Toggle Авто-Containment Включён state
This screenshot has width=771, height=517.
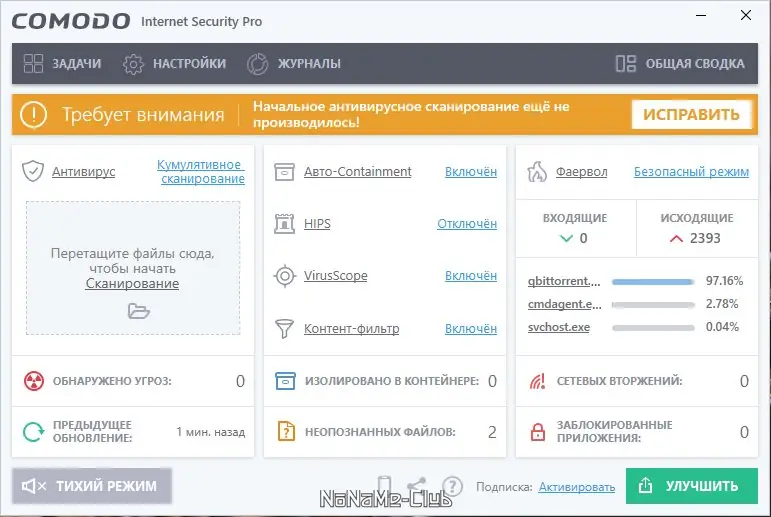tap(470, 171)
